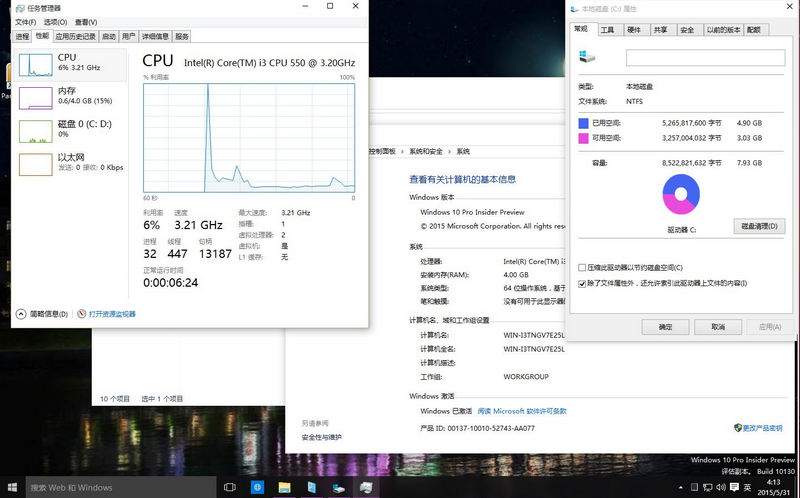Open 打开资源监视器 resource monitor link
Viewport: 800px width, 498px height.
(x=112, y=314)
